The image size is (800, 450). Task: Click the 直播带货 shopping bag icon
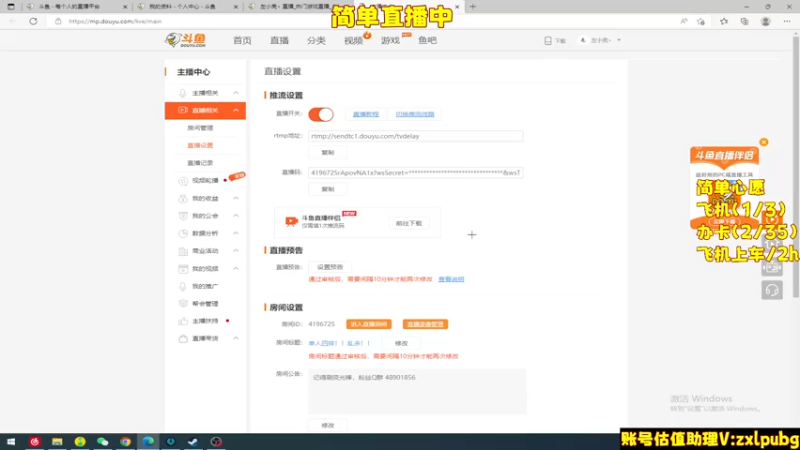183,339
